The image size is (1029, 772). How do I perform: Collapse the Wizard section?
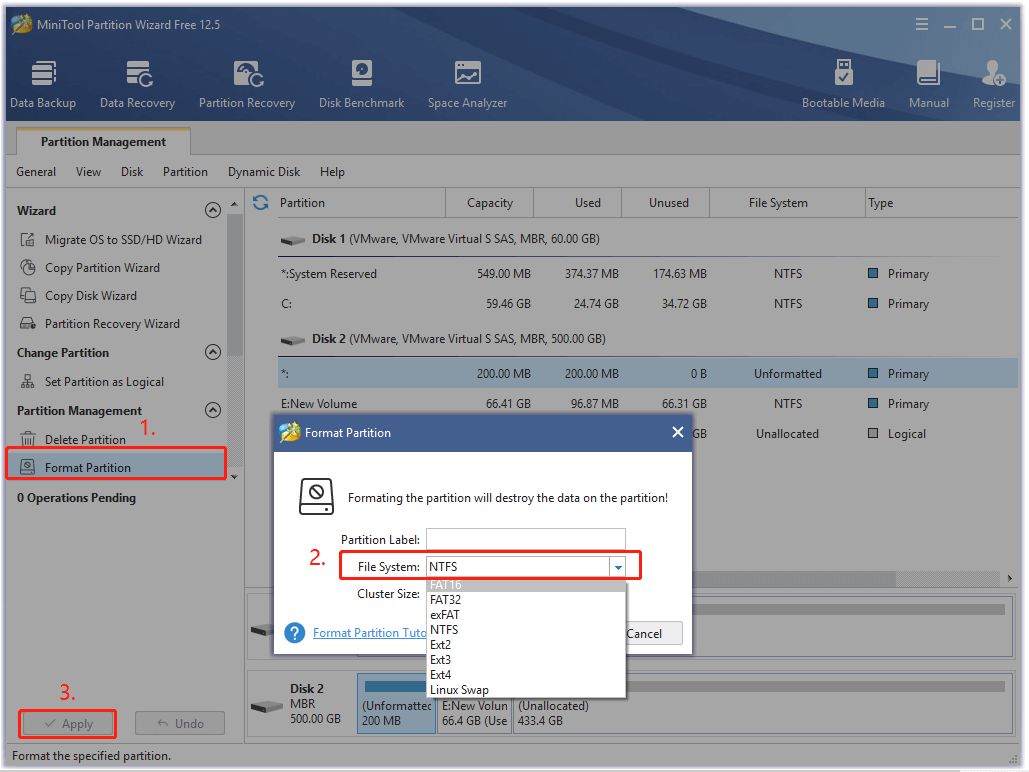[x=213, y=210]
